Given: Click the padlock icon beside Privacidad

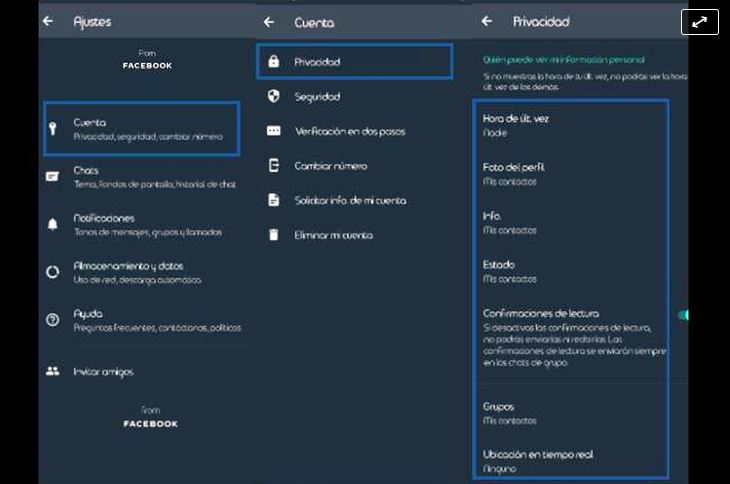Looking at the screenshot, I should point(273,62).
